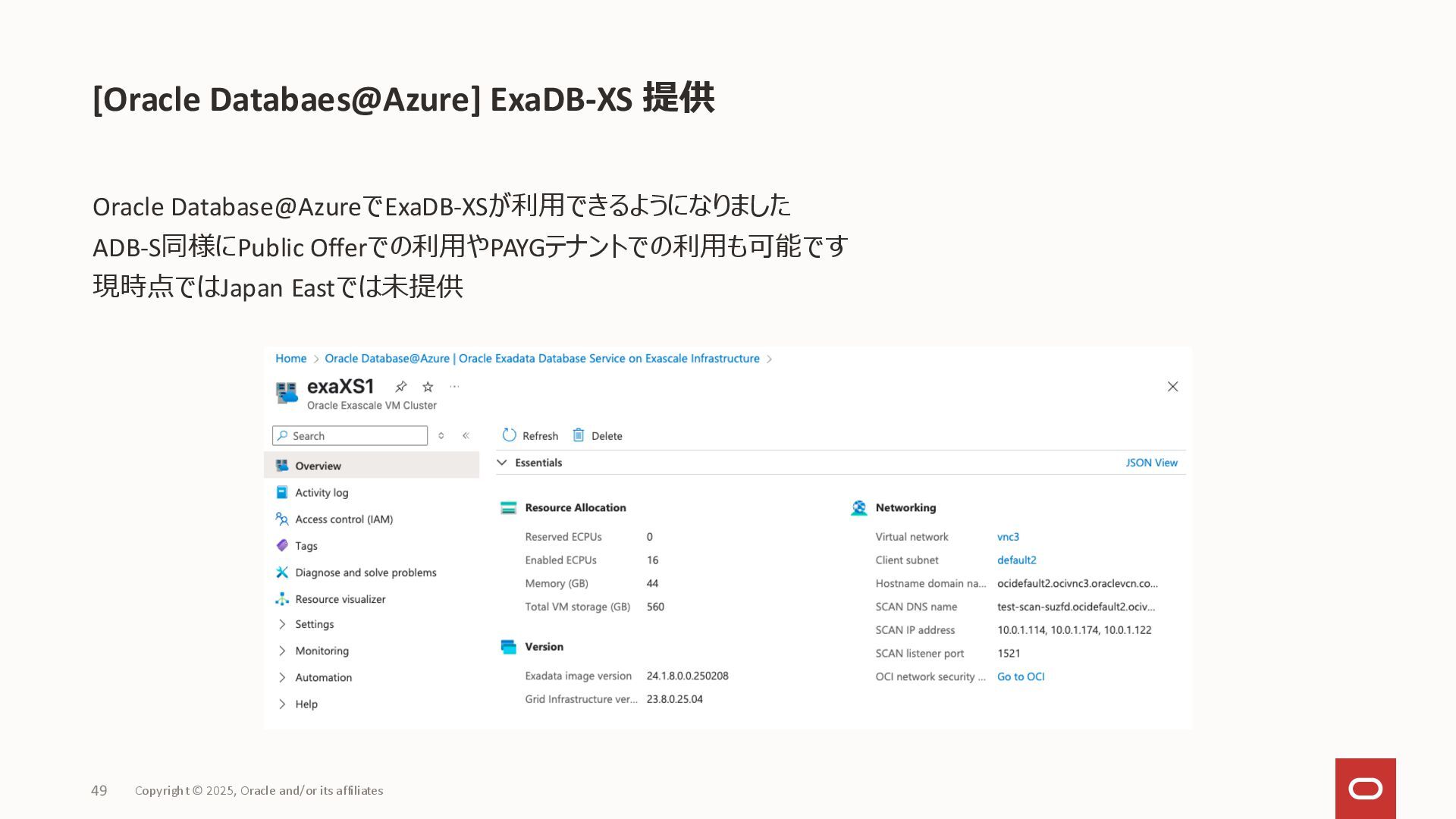Expand the Settings section
The width and height of the screenshot is (1456, 819).
[x=314, y=624]
